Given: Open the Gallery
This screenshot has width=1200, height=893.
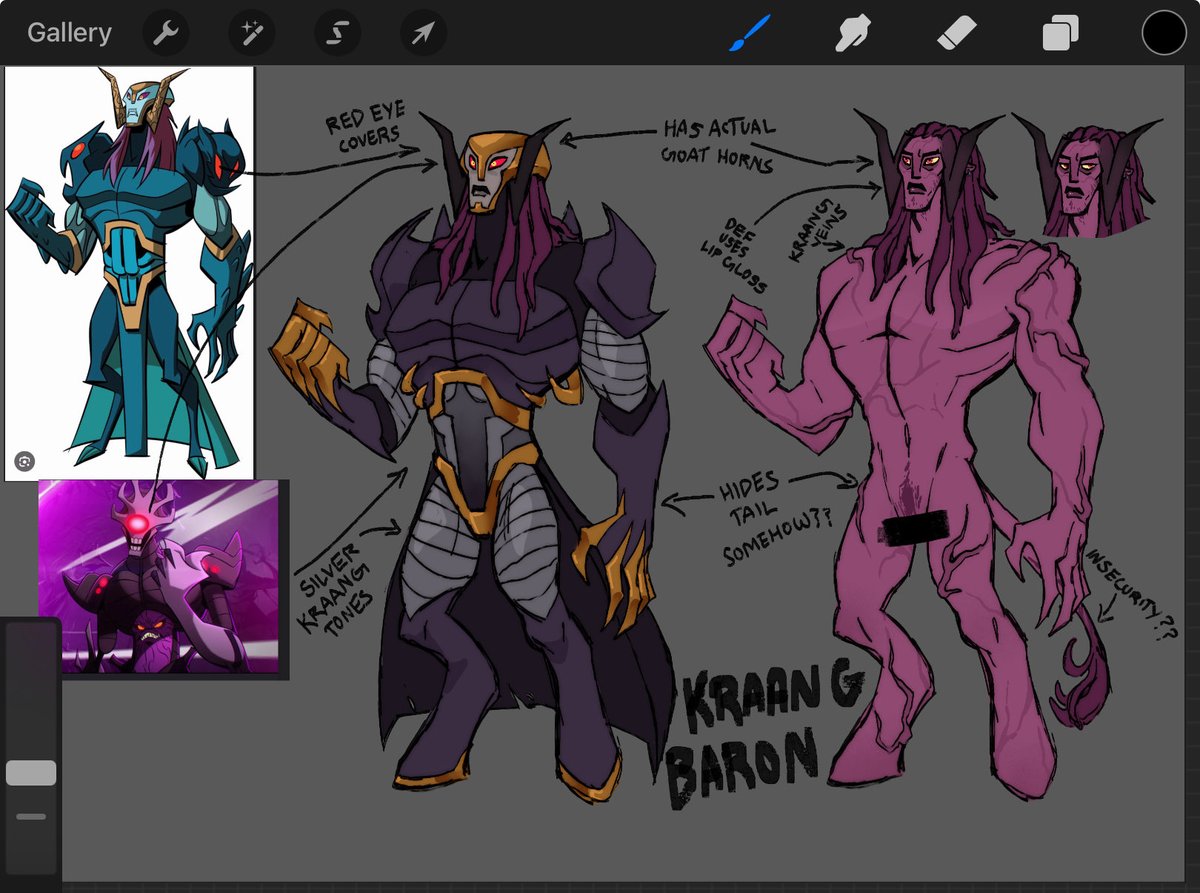Looking at the screenshot, I should tap(69, 33).
